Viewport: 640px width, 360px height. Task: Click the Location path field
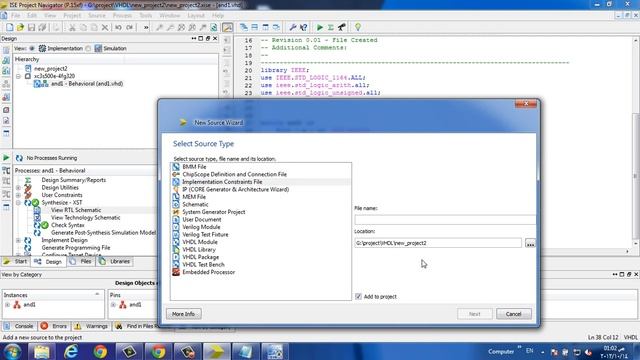pos(438,243)
